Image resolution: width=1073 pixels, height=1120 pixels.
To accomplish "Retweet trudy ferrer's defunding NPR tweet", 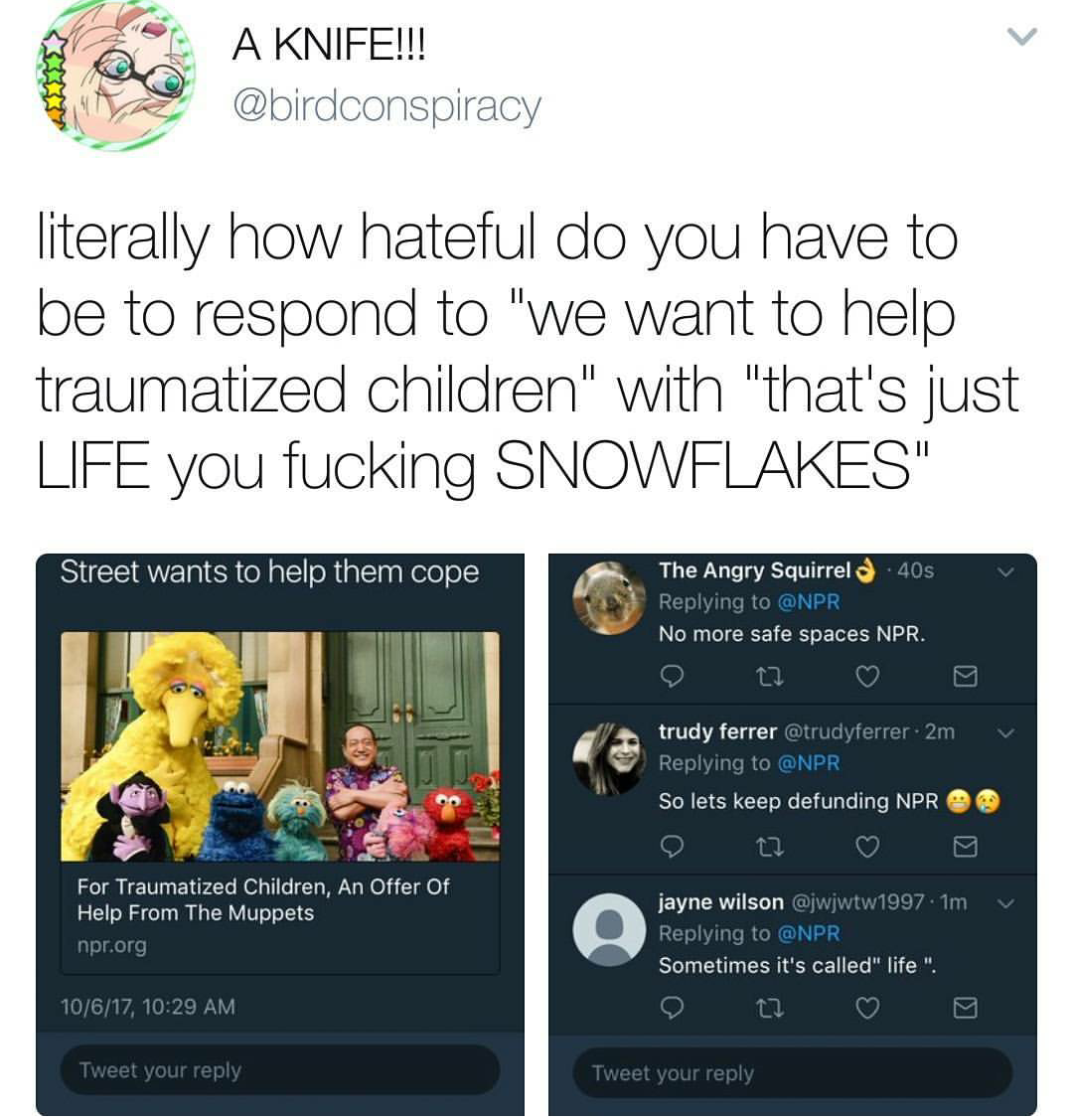I will pos(770,847).
